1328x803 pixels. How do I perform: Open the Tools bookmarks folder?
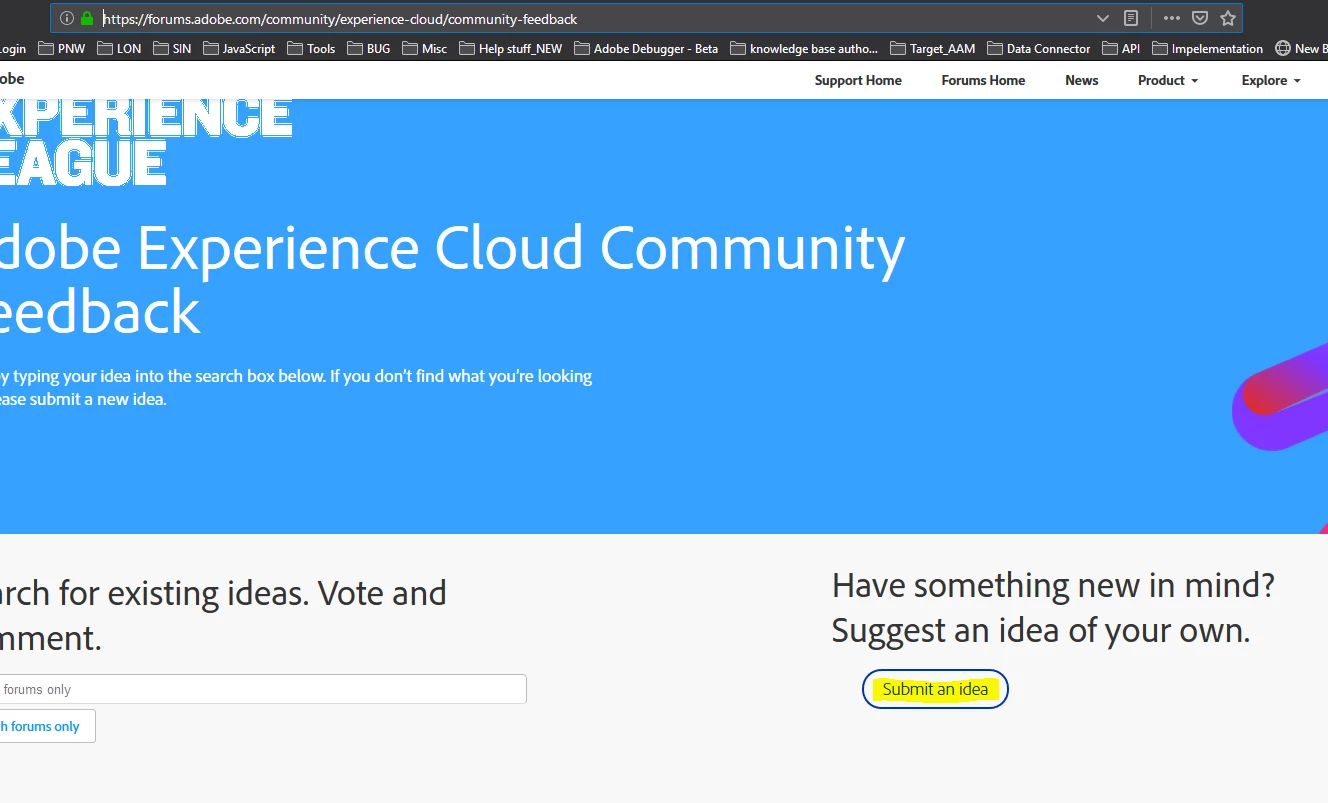tap(311, 48)
